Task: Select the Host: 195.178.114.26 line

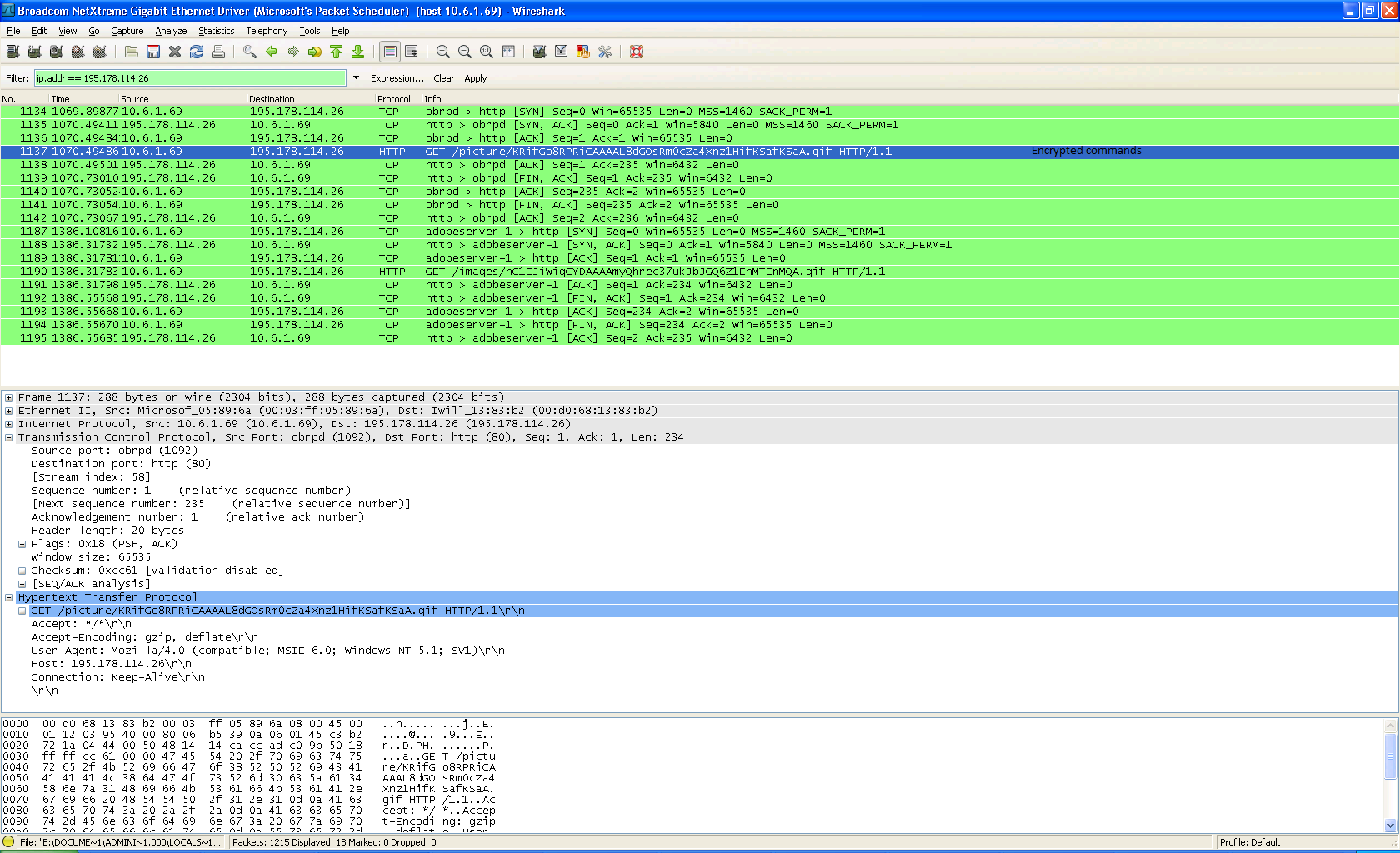Action: [112, 664]
